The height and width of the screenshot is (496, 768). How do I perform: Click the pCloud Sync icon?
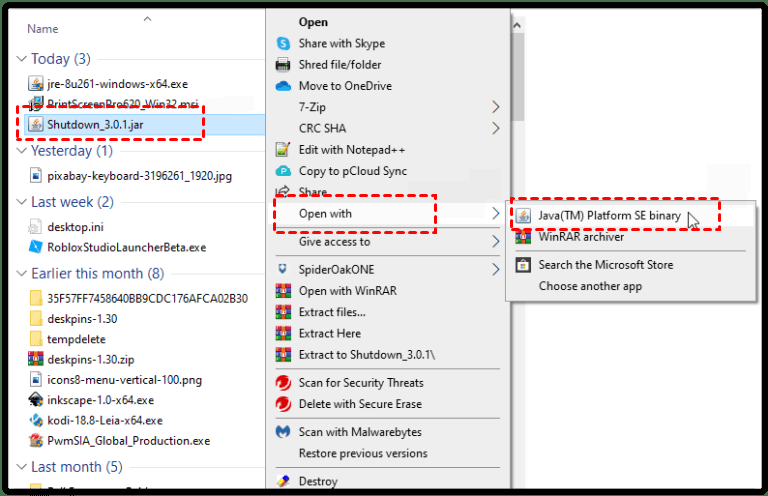[283, 171]
